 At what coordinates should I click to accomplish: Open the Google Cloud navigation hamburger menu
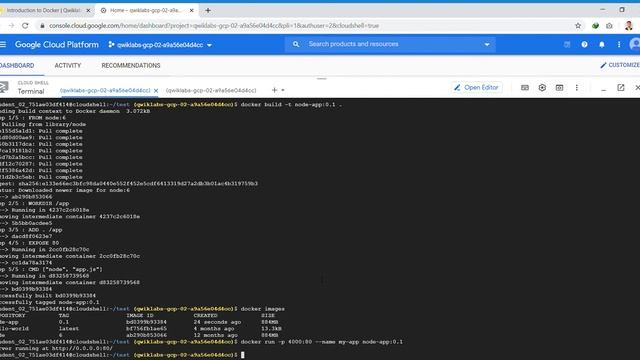3,44
